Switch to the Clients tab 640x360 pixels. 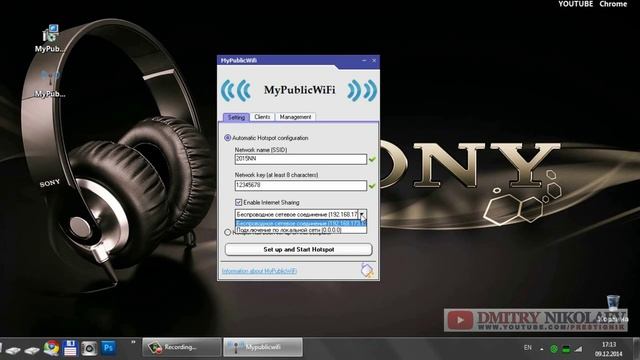click(x=262, y=117)
